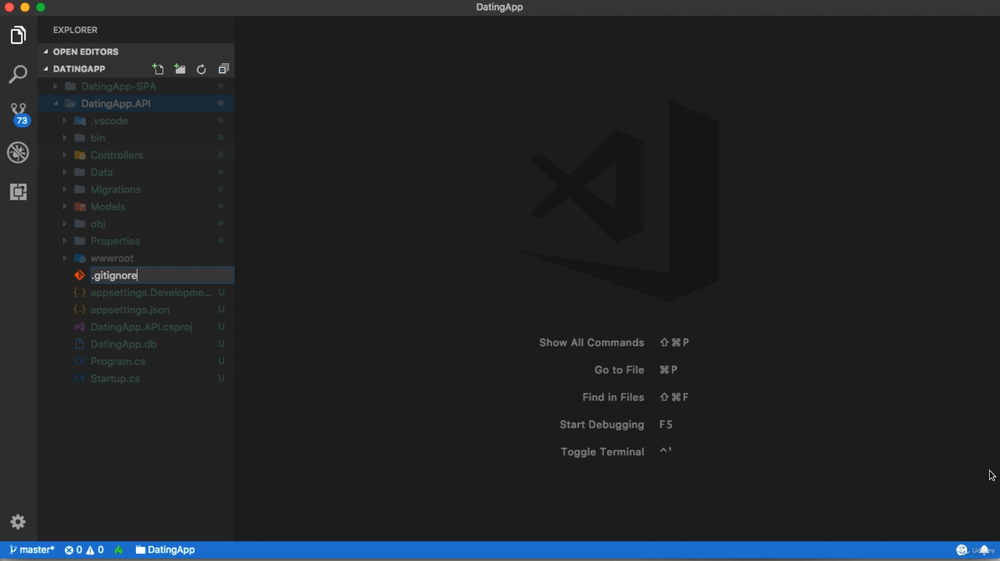This screenshot has height=561, width=1000.
Task: Click the Refresh Explorer icon
Action: (x=201, y=69)
